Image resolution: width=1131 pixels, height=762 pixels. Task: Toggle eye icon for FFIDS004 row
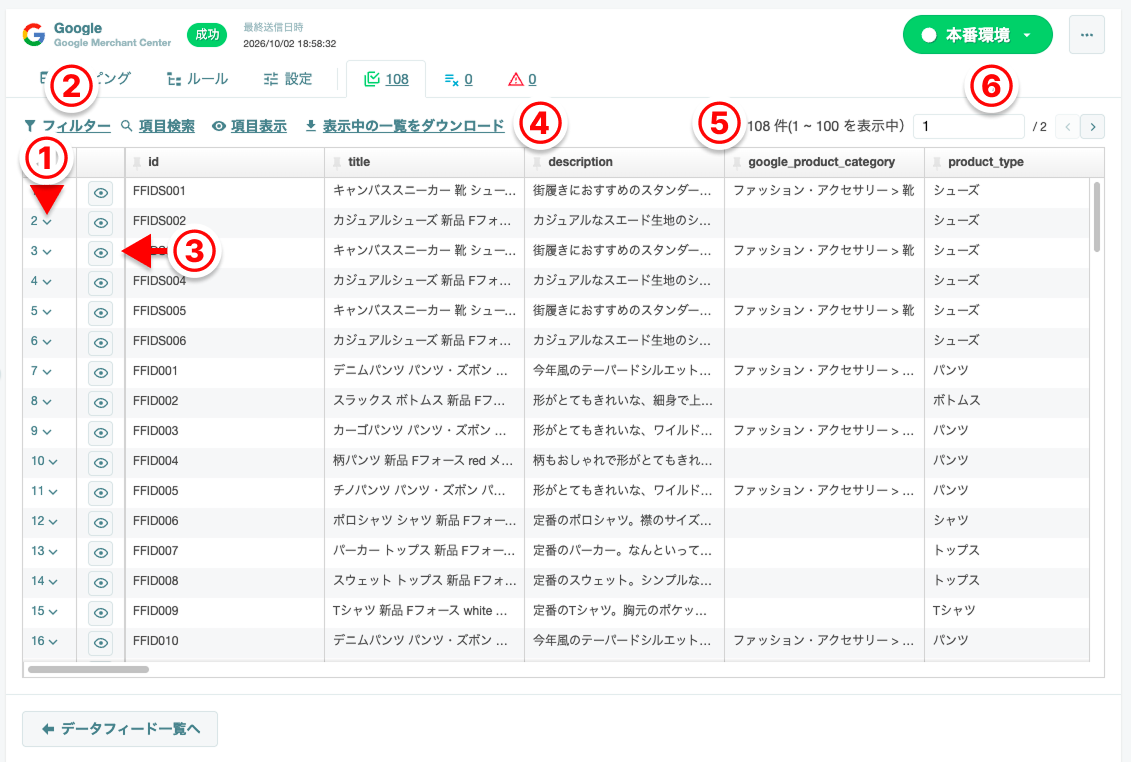coord(101,283)
